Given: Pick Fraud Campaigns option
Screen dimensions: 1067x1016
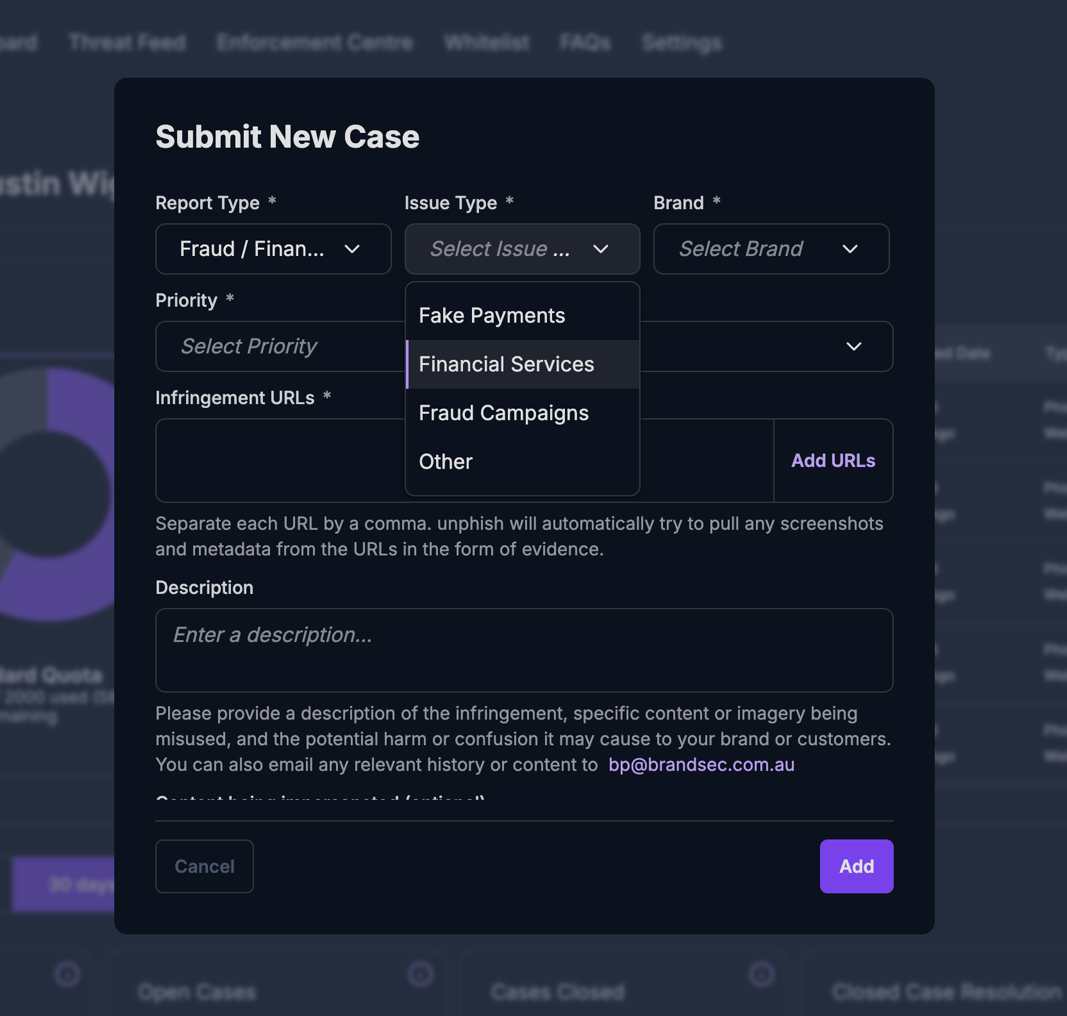Looking at the screenshot, I should click(503, 413).
